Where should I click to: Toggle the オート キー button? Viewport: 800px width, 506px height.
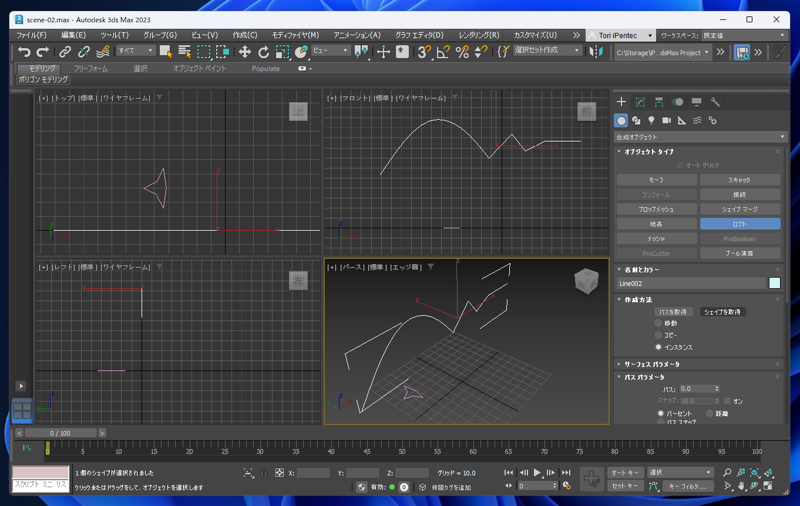[x=624, y=472]
